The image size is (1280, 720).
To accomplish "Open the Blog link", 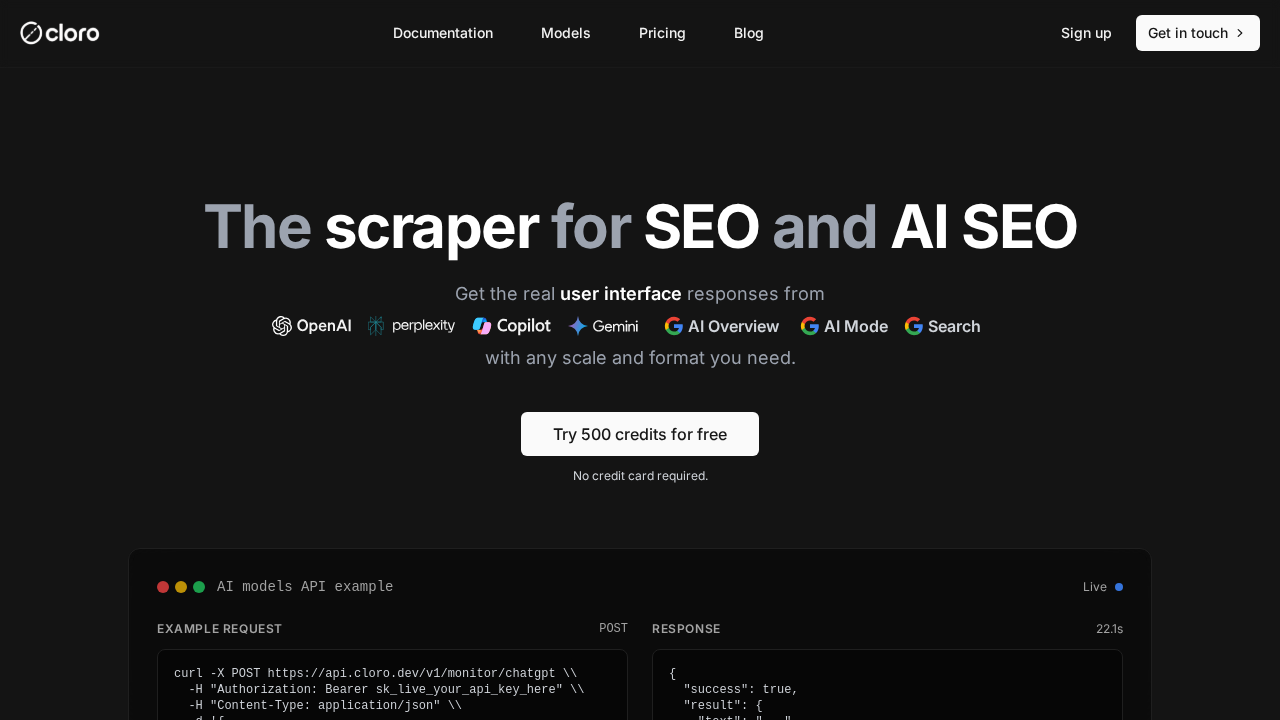I will click(x=749, y=33).
